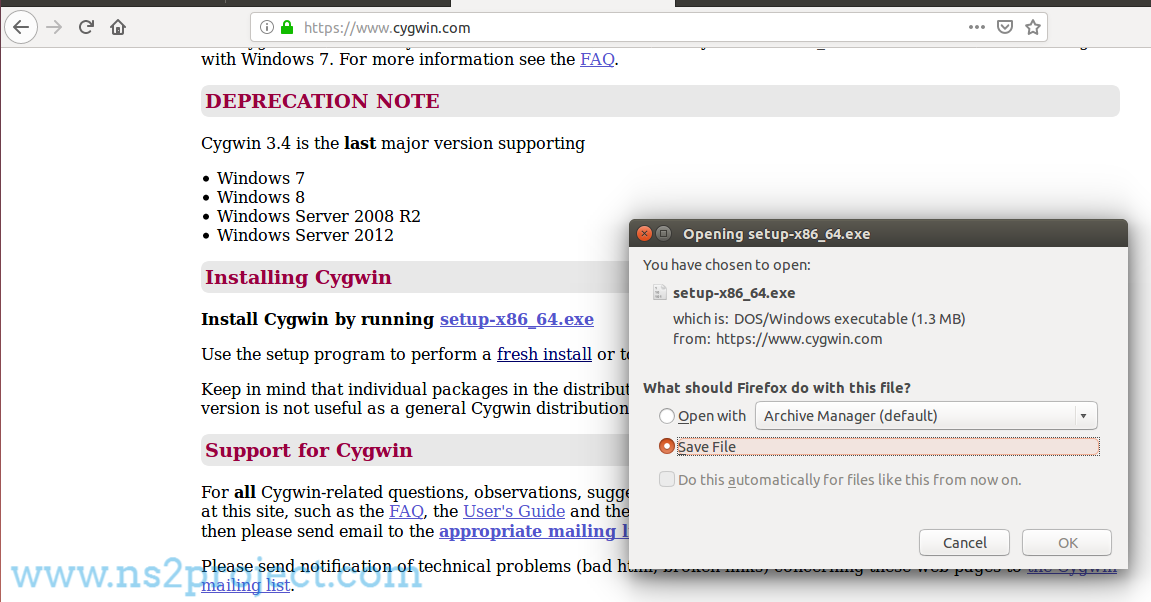
Task: Download via the setup-x86_64.exe link
Action: [x=517, y=319]
